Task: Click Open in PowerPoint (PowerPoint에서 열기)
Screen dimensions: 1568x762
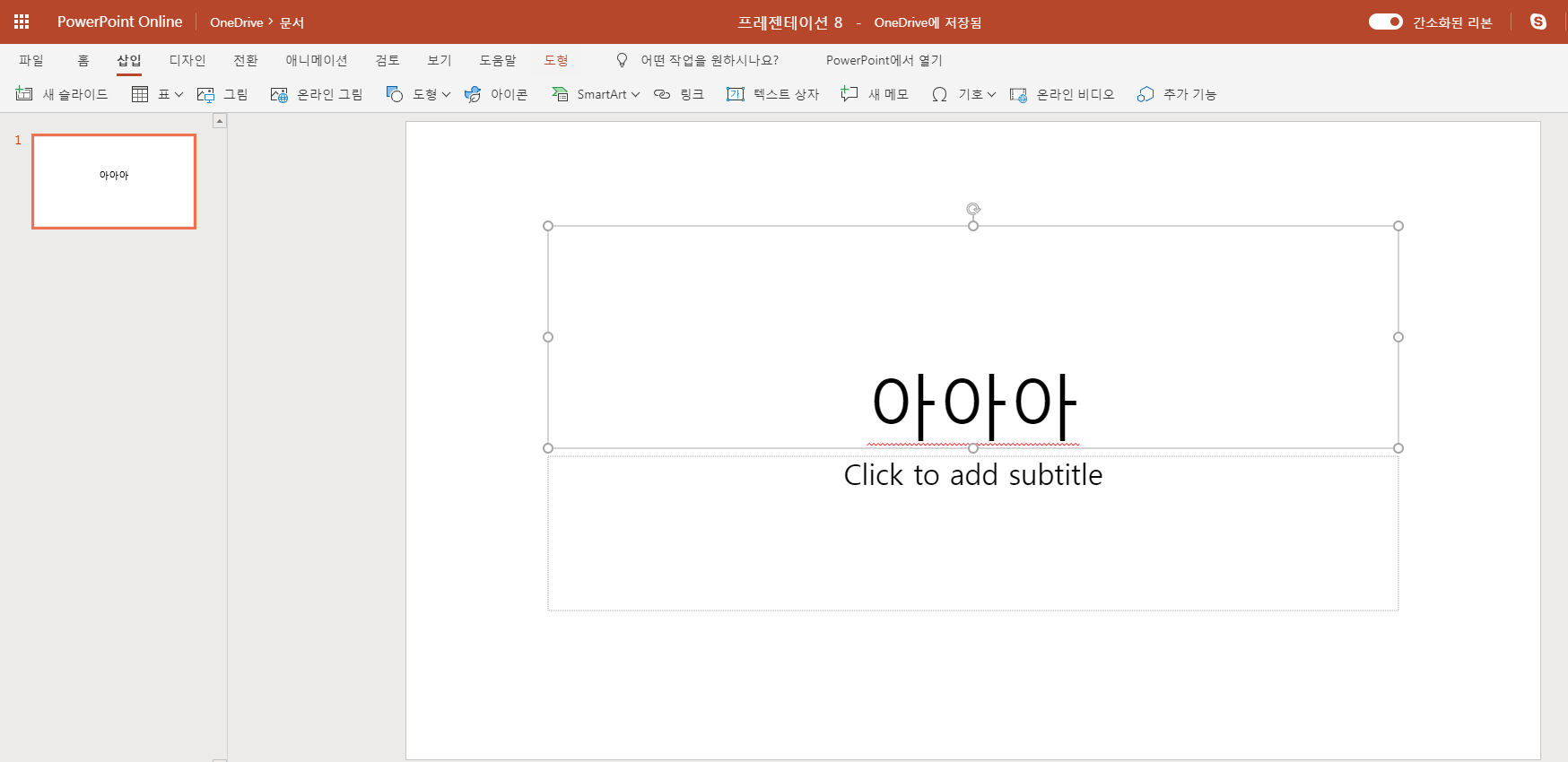Action: [x=884, y=60]
